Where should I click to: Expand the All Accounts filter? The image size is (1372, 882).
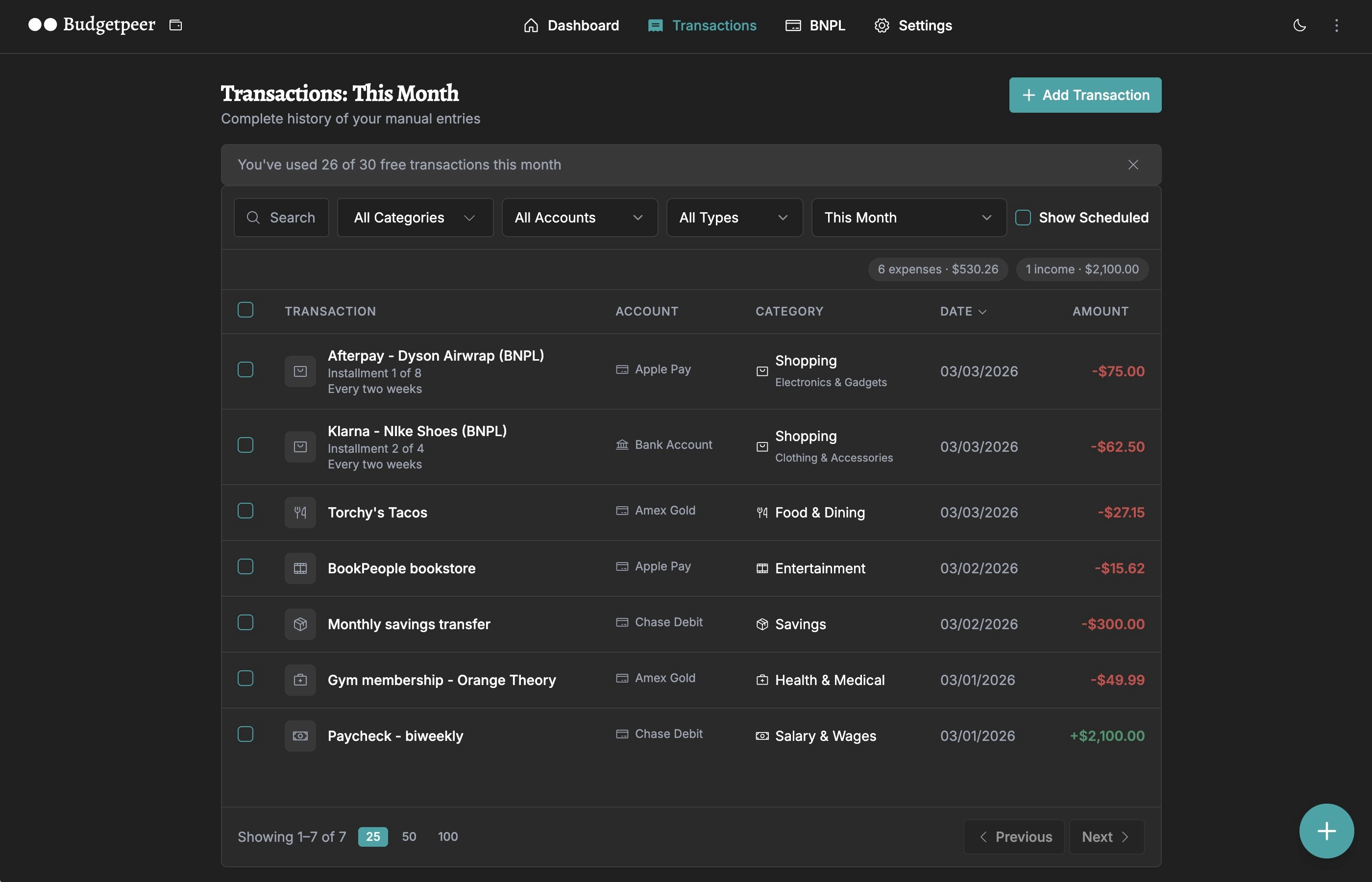[579, 218]
